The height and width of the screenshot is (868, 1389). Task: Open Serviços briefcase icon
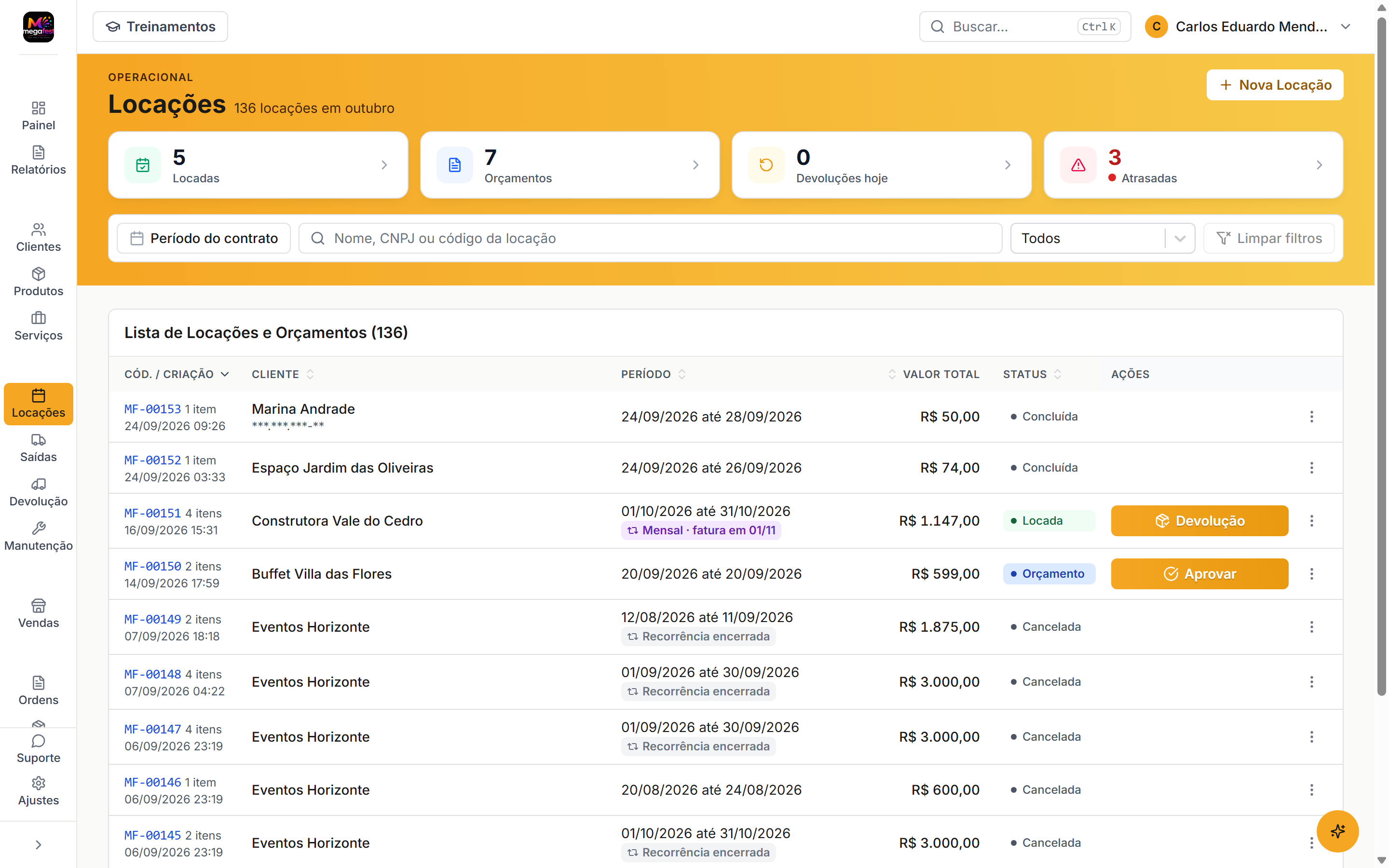tap(39, 326)
